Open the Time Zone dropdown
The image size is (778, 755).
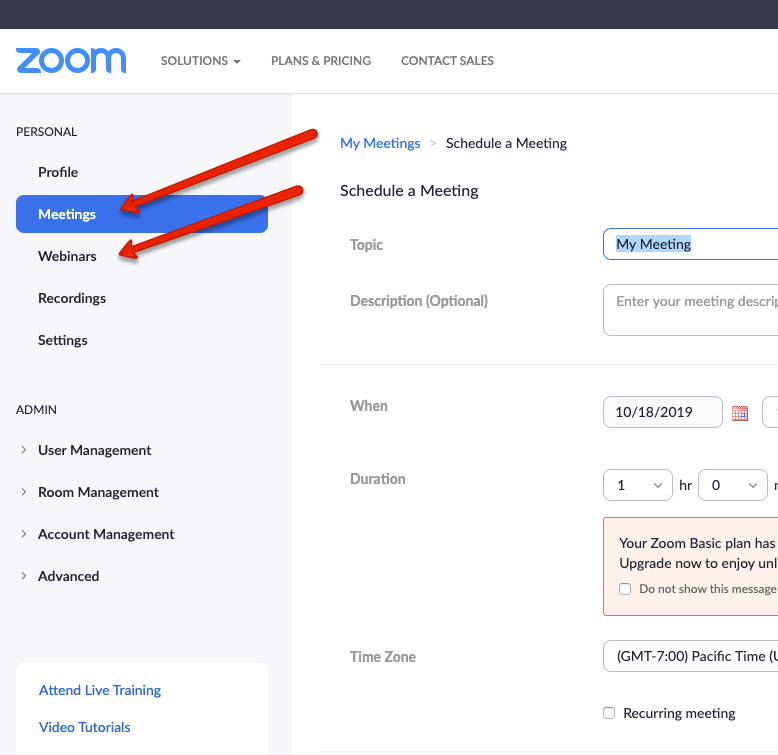tap(691, 656)
